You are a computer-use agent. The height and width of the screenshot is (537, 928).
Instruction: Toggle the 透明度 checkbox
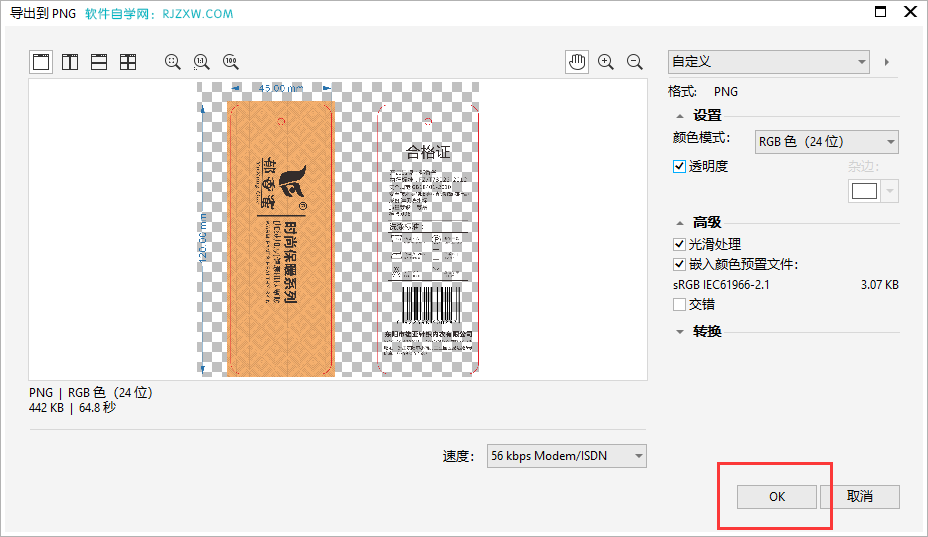pos(679,166)
